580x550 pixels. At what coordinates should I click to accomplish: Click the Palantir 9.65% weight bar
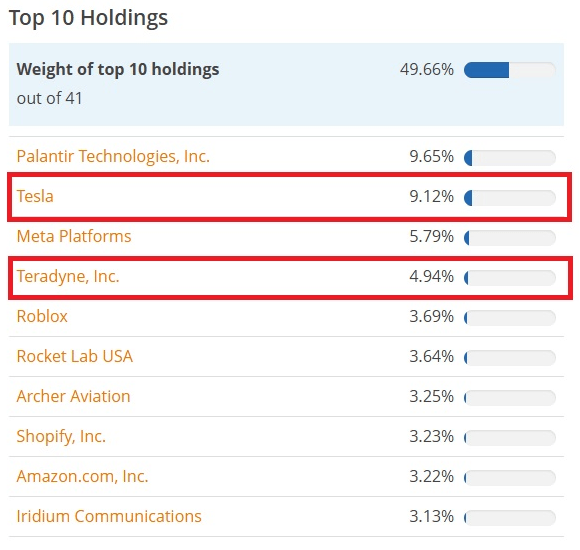(x=510, y=158)
